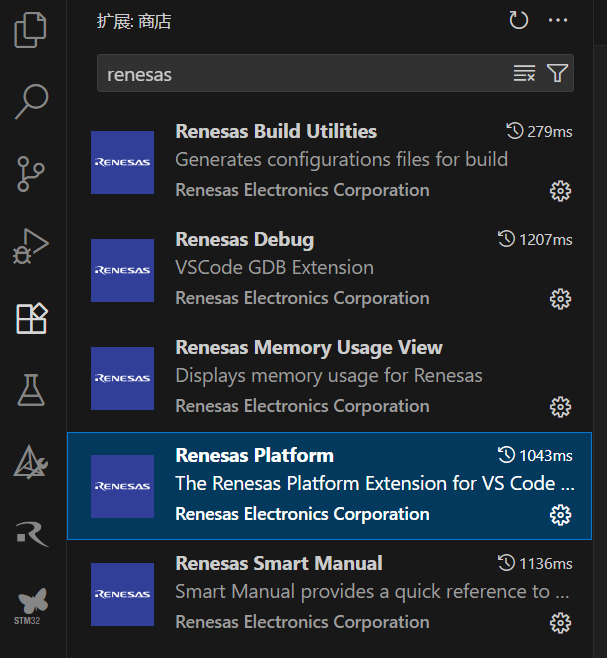
Task: Open the filter extensions funnel menu
Action: tap(557, 73)
